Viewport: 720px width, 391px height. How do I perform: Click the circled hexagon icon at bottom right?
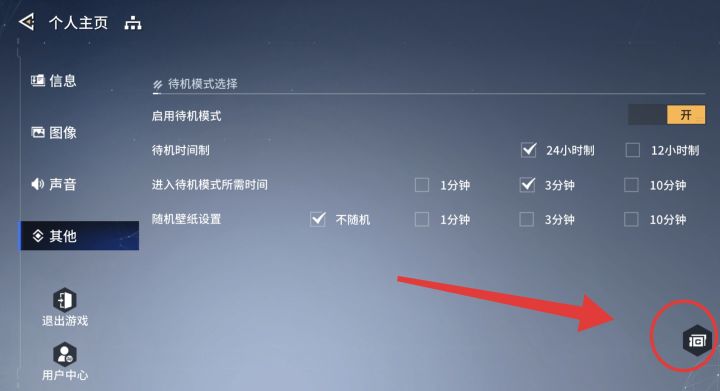tap(697, 341)
